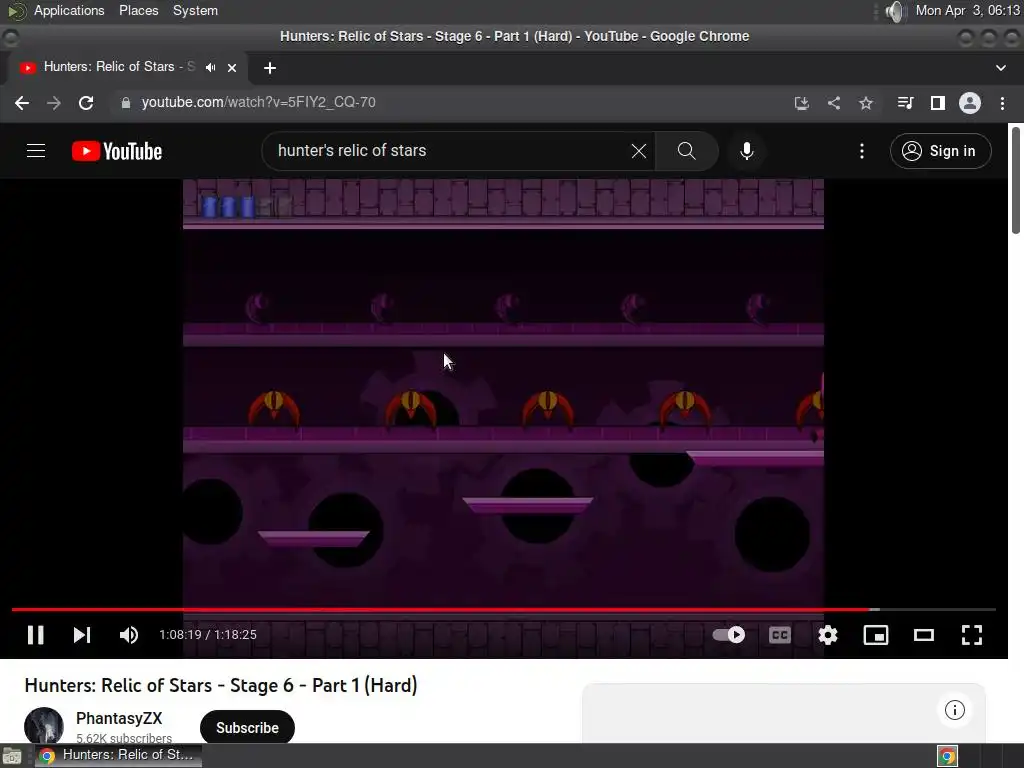
Task: Open video settings gear
Action: [827, 635]
